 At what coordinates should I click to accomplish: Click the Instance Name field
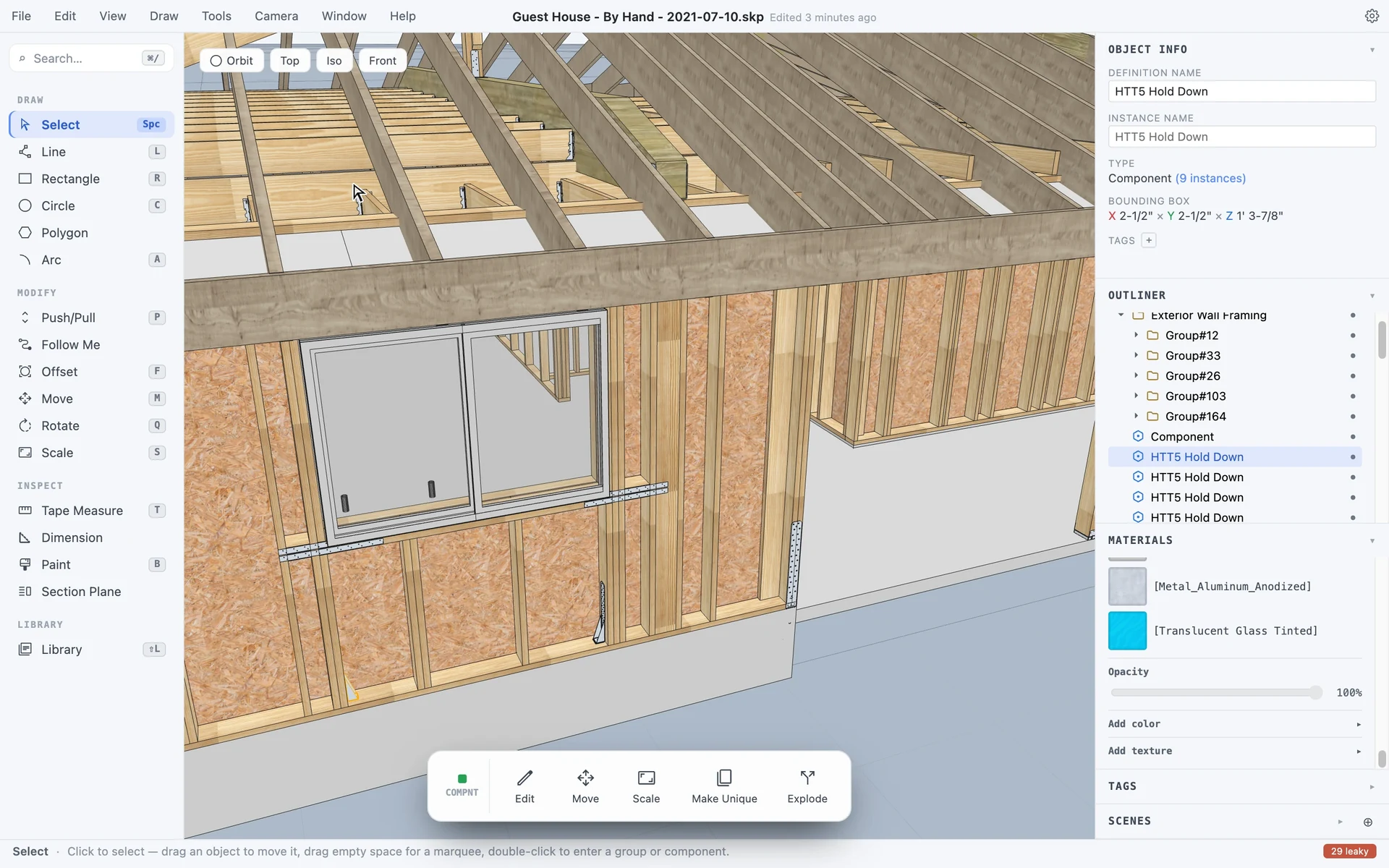(x=1242, y=137)
